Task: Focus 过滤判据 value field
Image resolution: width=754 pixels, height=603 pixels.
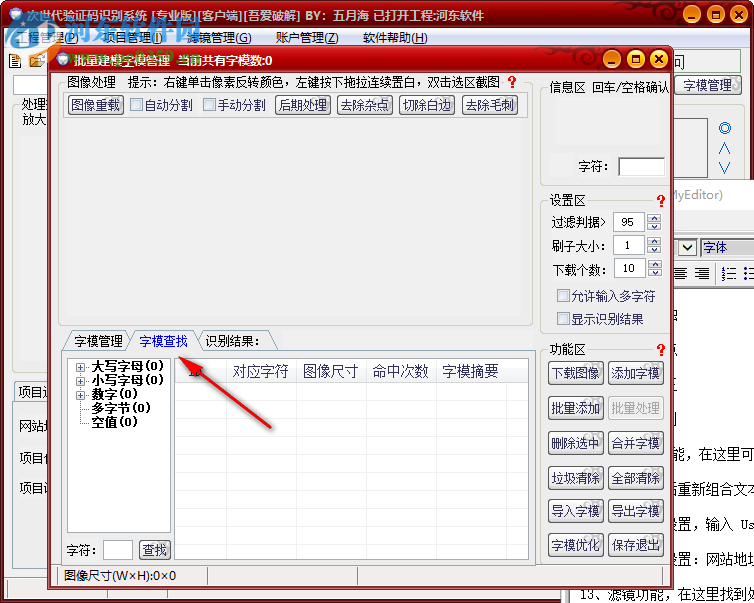Action: tap(629, 222)
